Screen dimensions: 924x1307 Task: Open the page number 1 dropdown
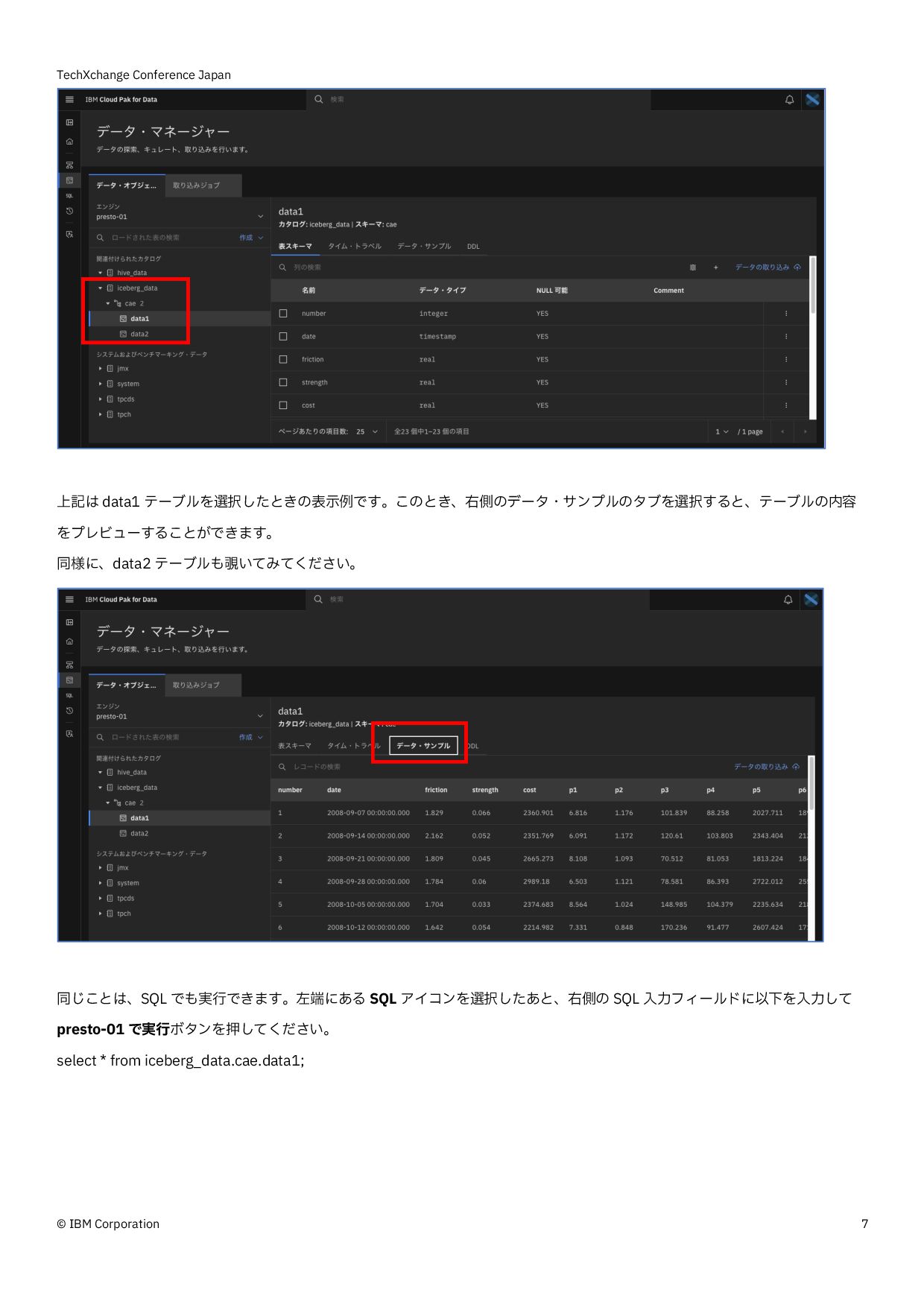click(722, 431)
